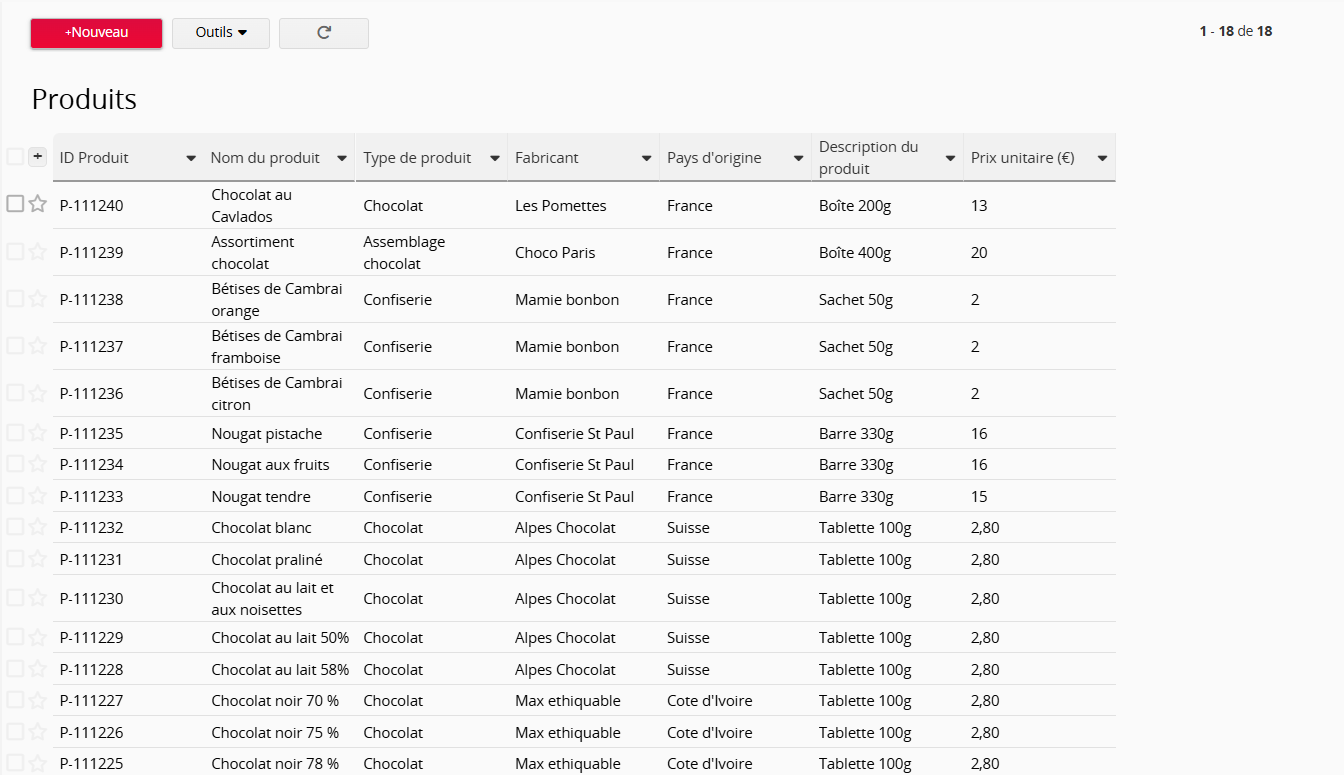Image resolution: width=1344 pixels, height=775 pixels.
Task: Open Nom du produit column arrow
Action: pos(342,158)
